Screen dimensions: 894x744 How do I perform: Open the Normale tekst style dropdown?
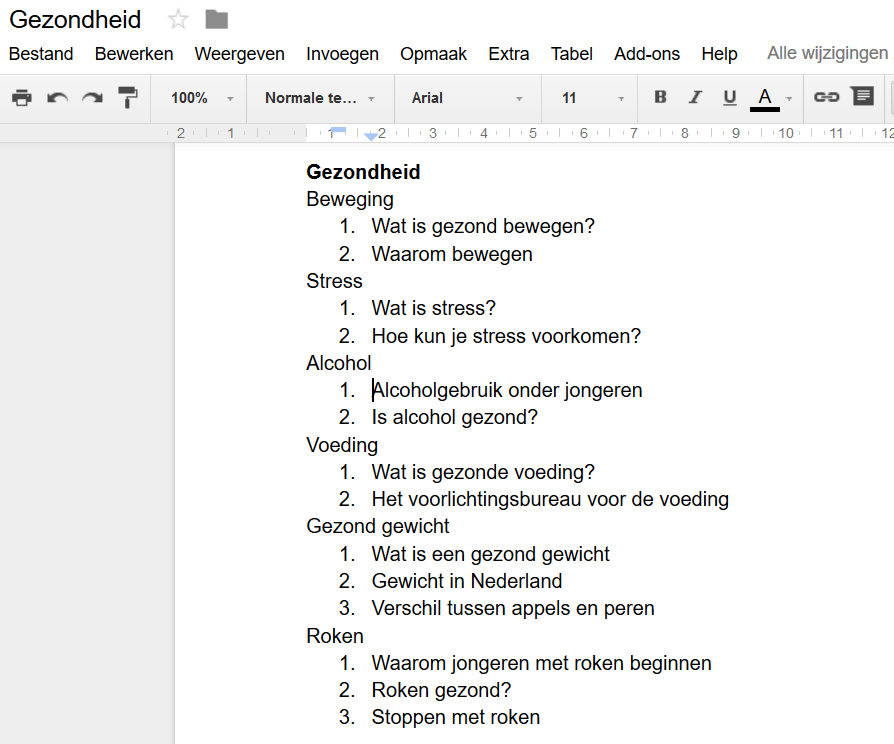click(x=320, y=98)
